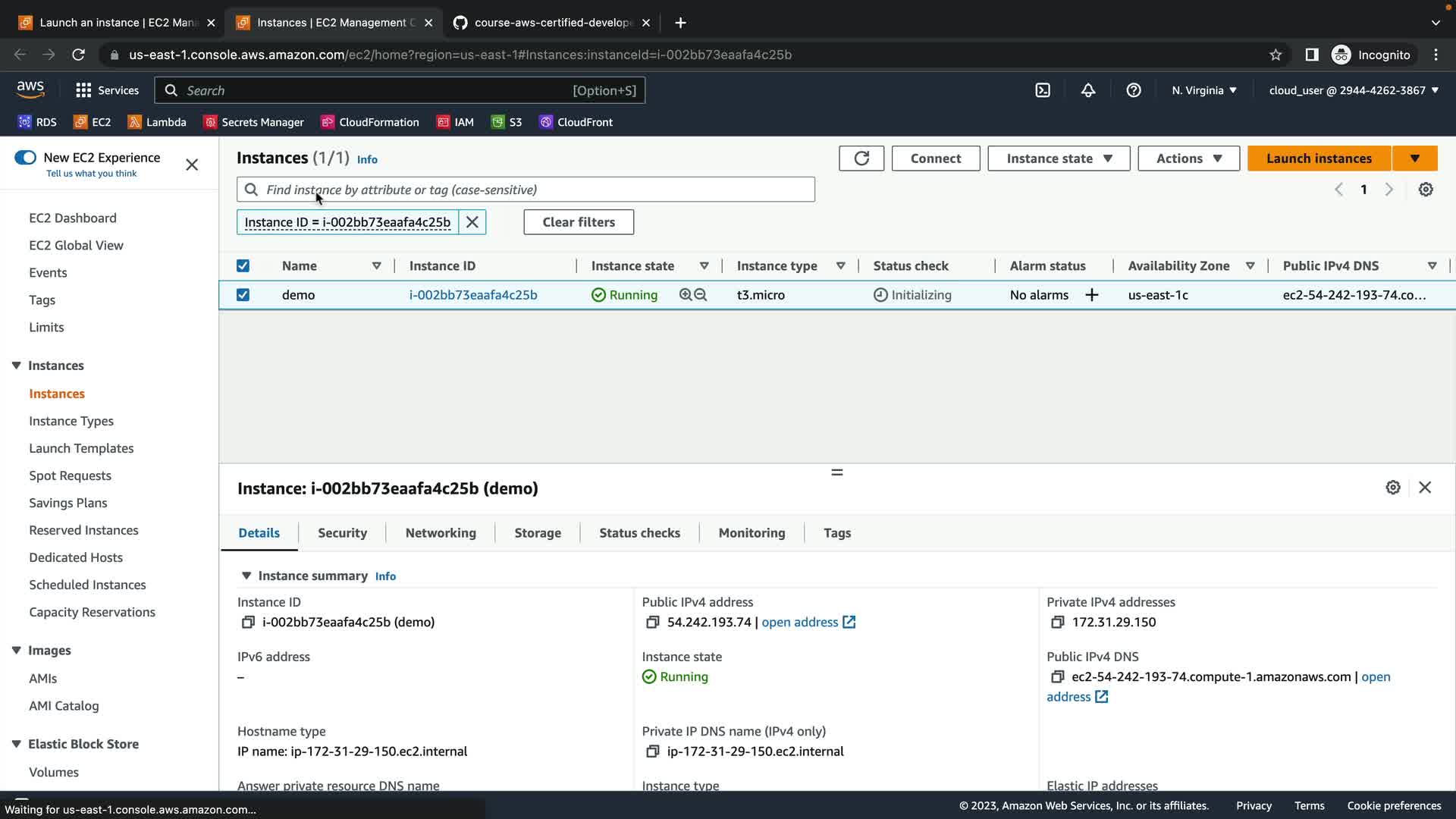
Task: Click the Clear filters button
Action: click(x=579, y=222)
